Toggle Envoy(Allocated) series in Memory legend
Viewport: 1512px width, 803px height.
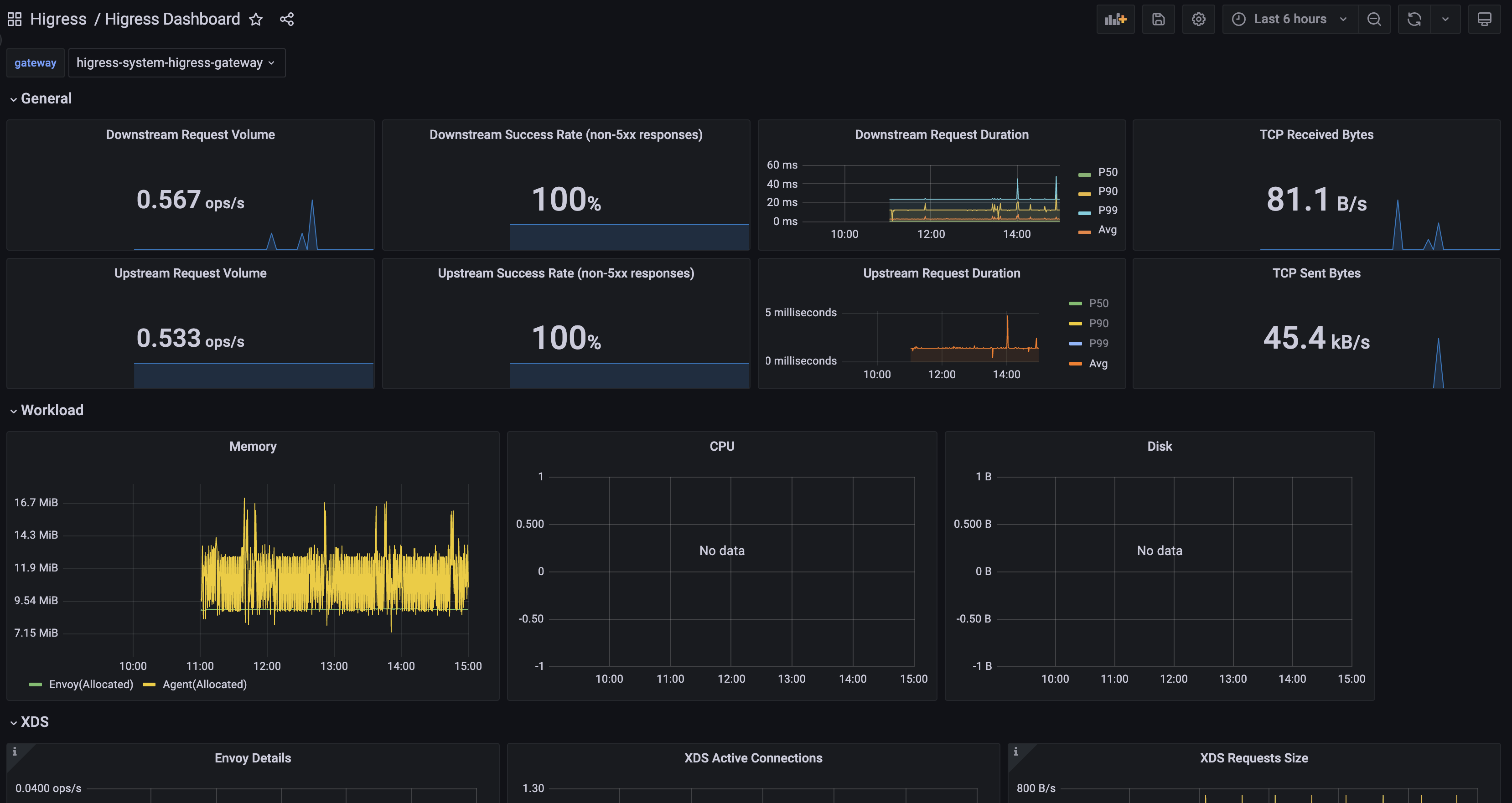[90, 685]
